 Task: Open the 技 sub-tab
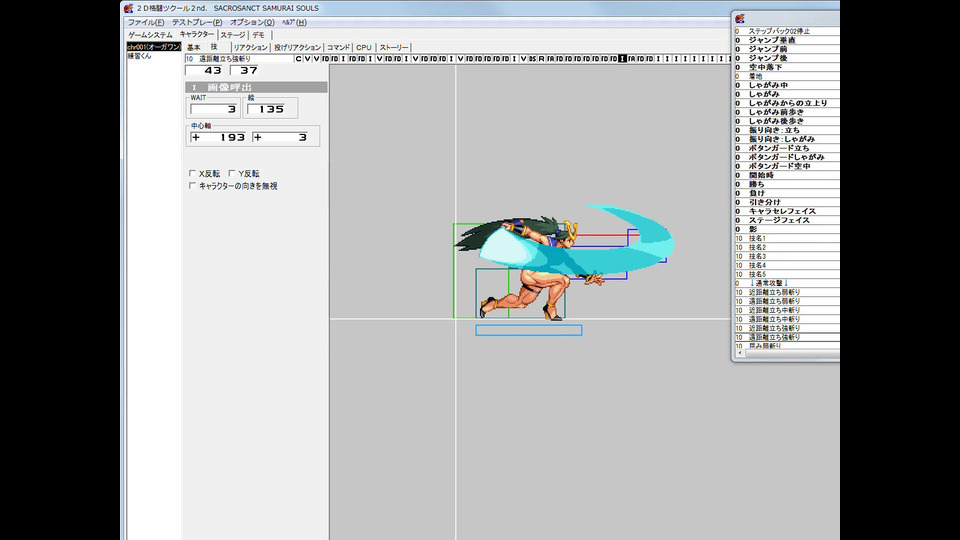(214, 47)
